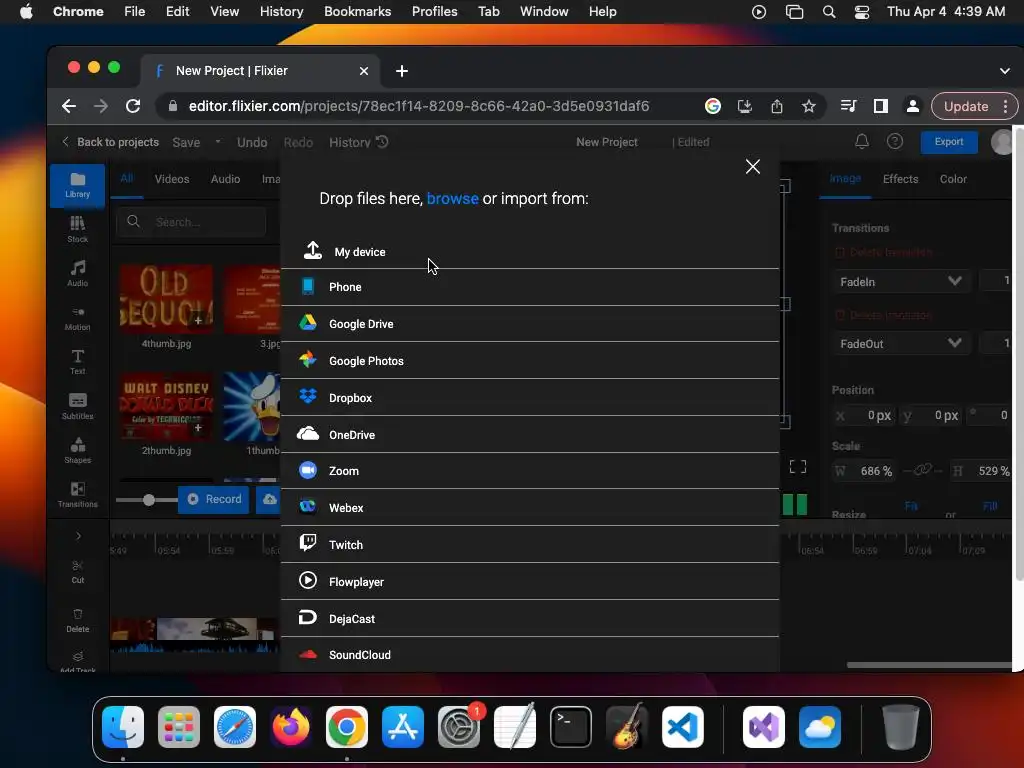
Task: Open Chrome tab search dropdown
Action: click(x=1004, y=71)
